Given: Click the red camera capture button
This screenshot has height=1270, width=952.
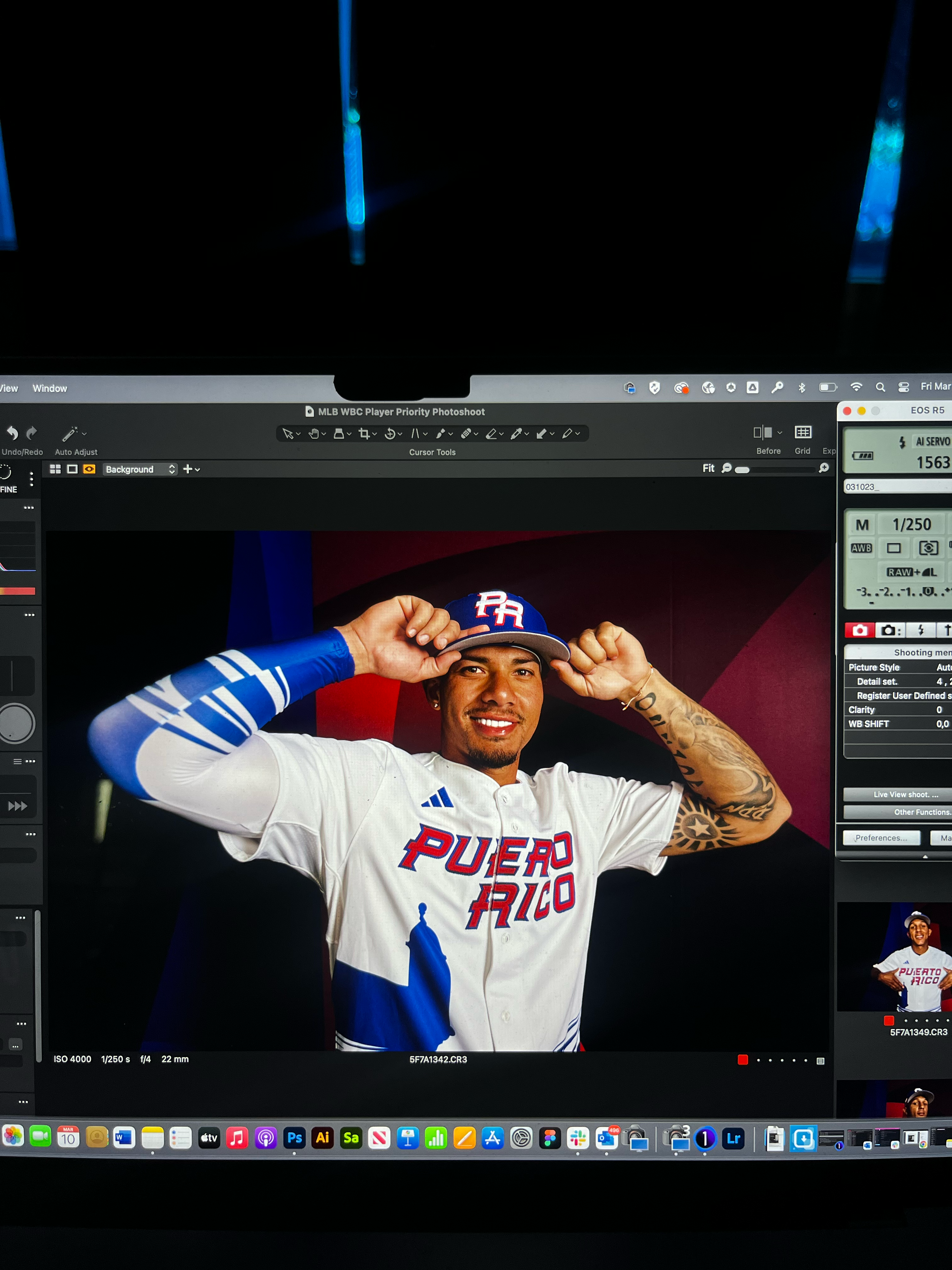Looking at the screenshot, I should (x=859, y=630).
